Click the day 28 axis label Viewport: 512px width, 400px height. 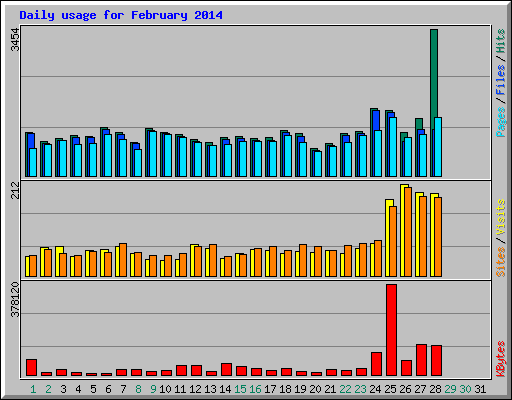click(435, 389)
